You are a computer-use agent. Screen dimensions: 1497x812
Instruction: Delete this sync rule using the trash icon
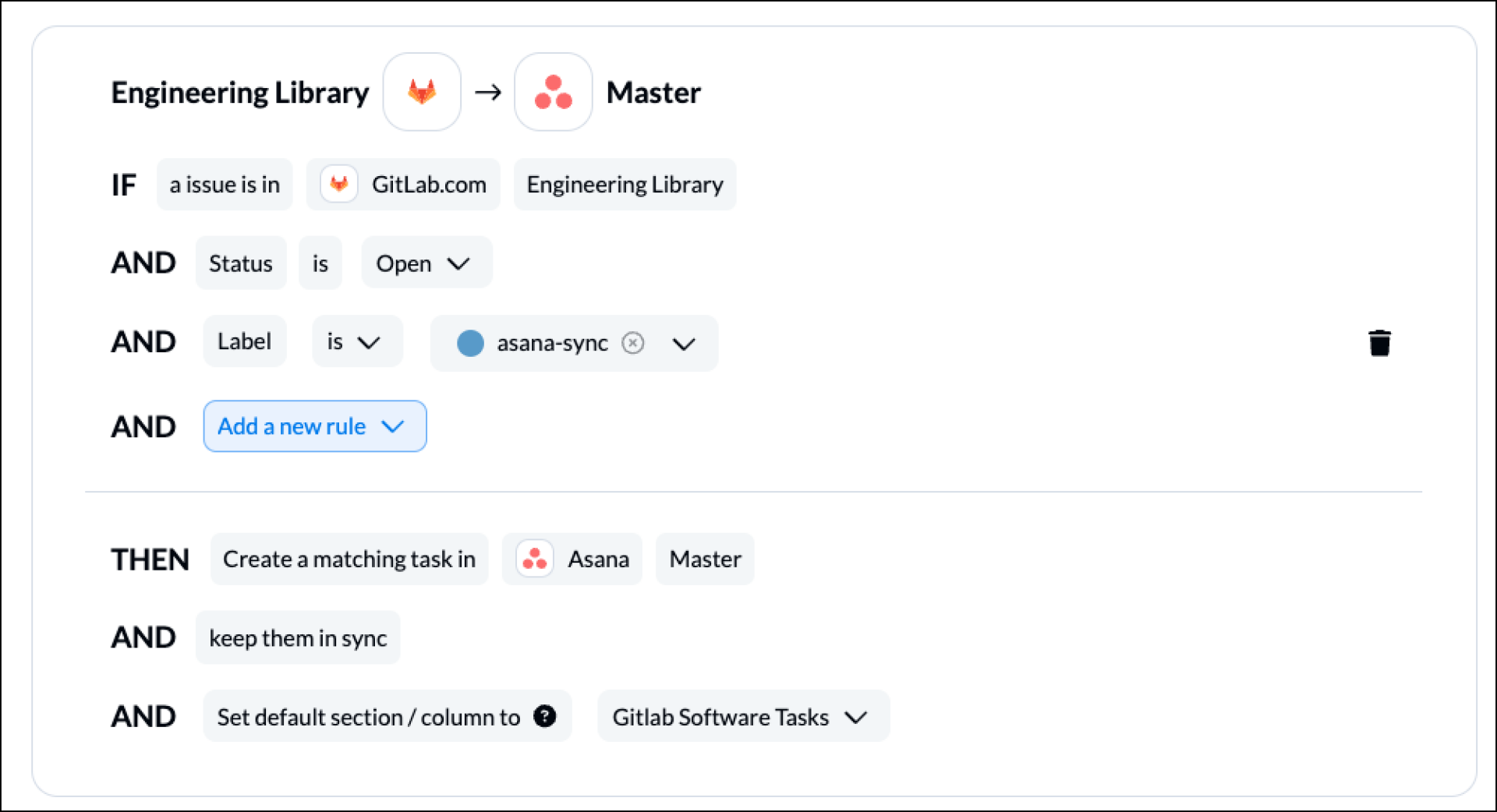click(x=1380, y=343)
